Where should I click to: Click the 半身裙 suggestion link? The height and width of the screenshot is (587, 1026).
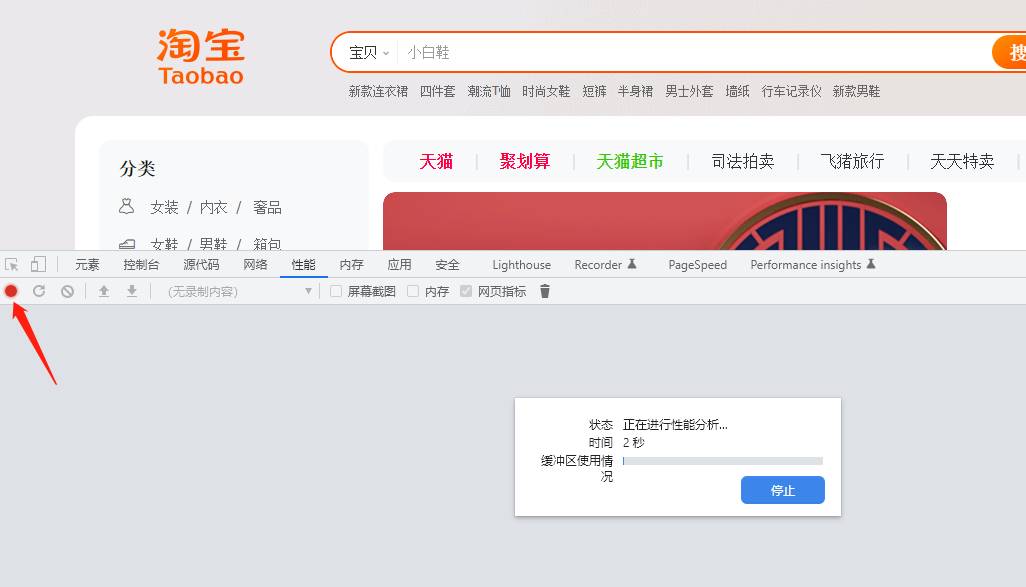(635, 91)
